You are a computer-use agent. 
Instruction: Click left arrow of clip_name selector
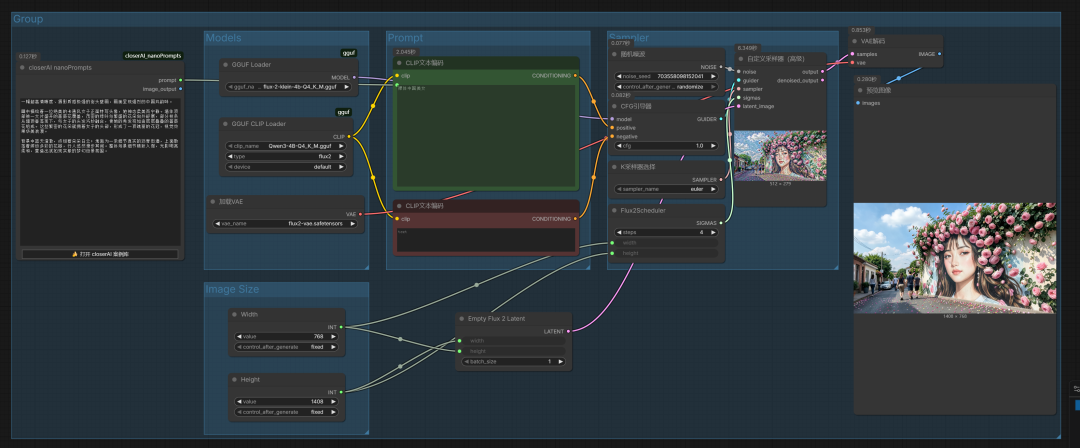point(231,146)
